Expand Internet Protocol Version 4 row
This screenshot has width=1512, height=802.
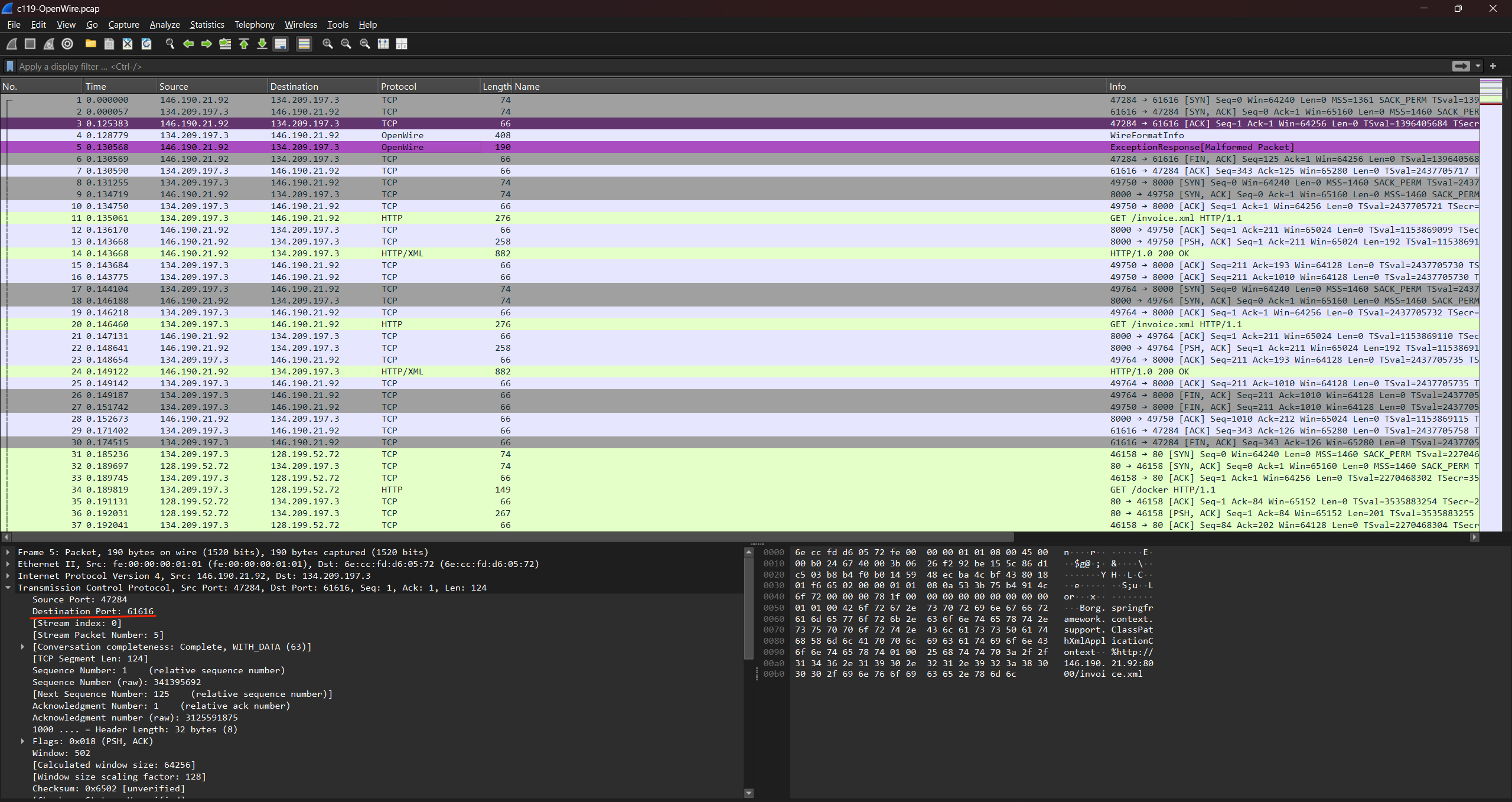[8, 576]
